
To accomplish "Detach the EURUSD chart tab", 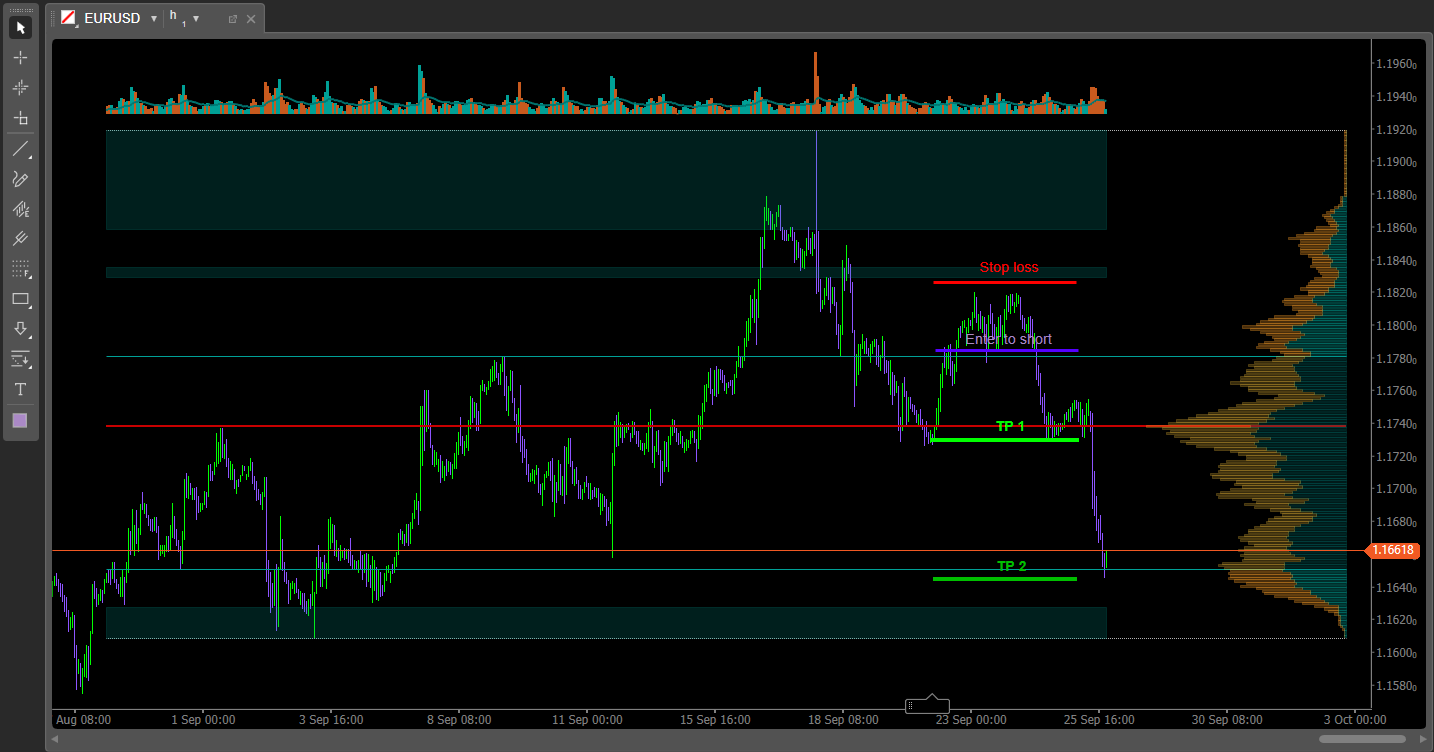I will (x=232, y=19).
